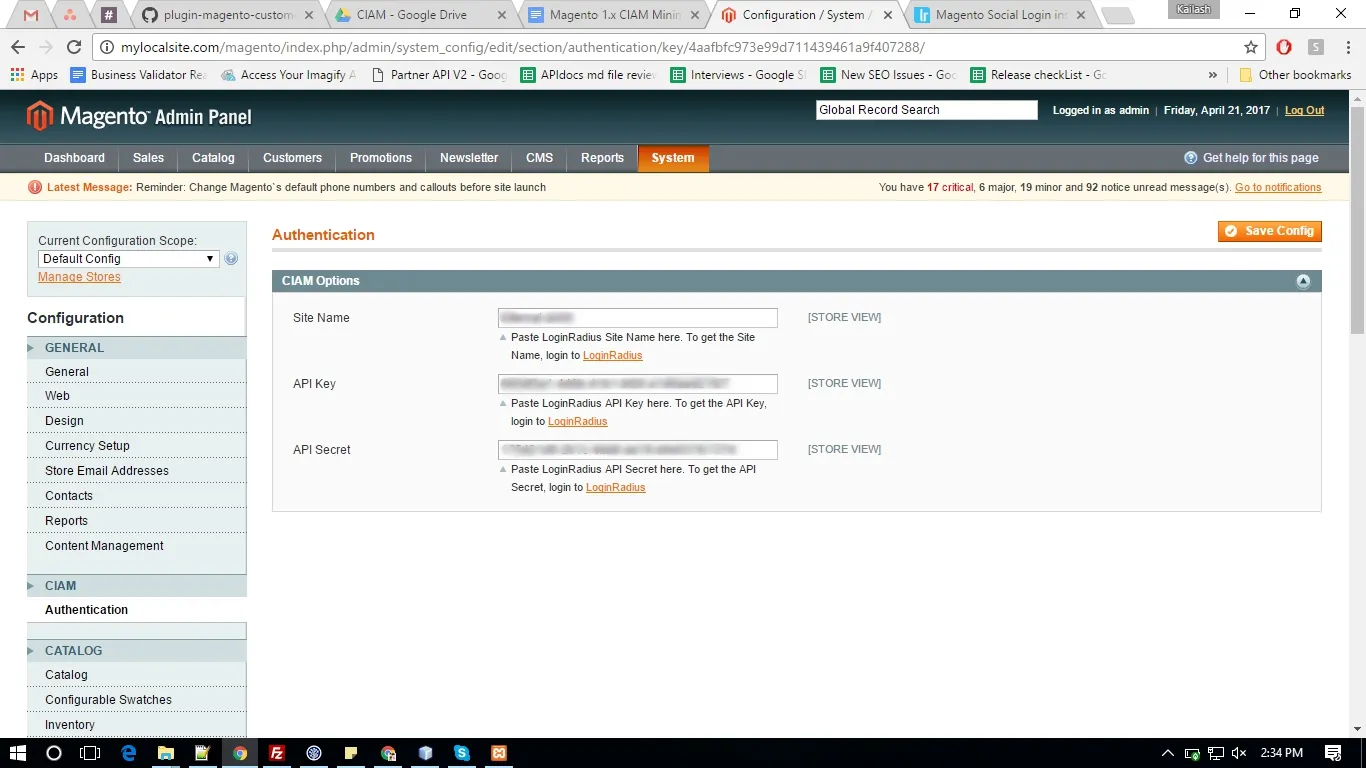
Task: Click the gray S extension icon
Action: [x=1316, y=47]
